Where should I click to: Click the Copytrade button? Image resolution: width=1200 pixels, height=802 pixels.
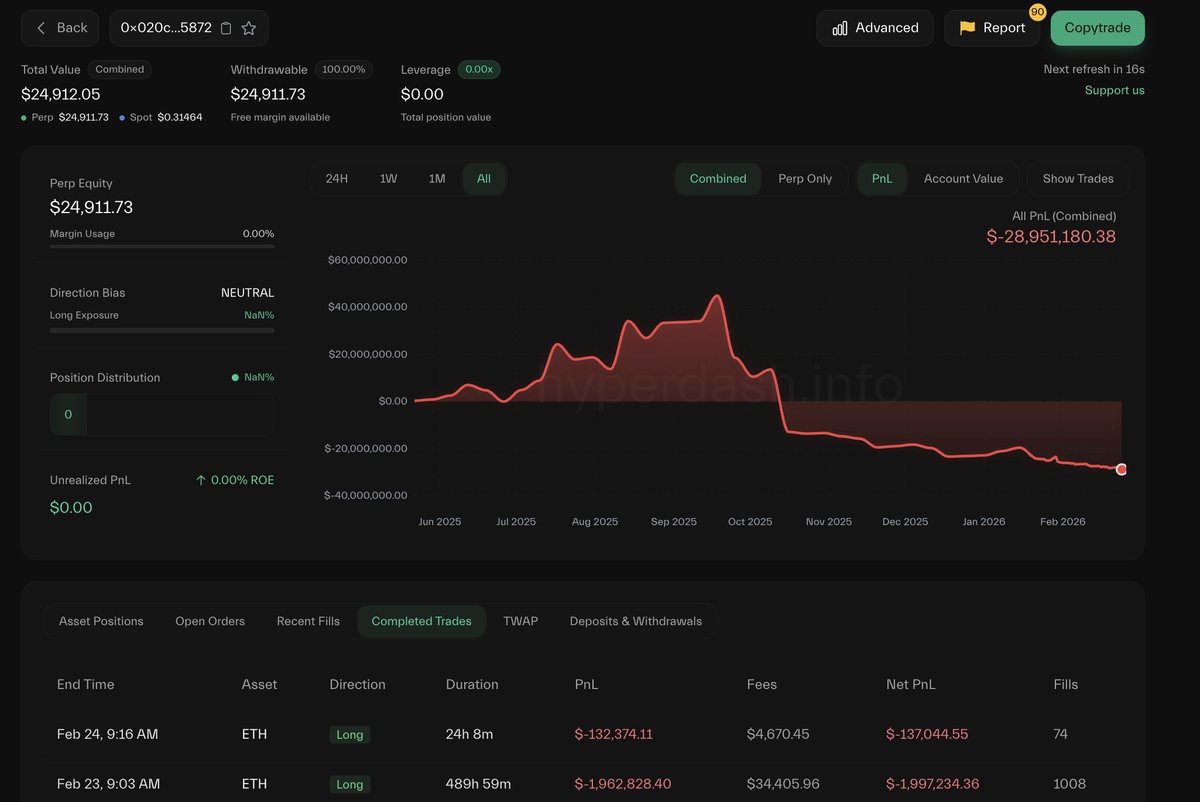(x=1097, y=28)
